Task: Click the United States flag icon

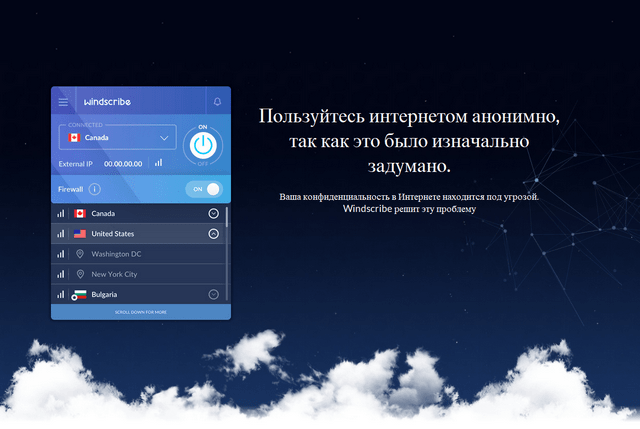Action: 79,234
